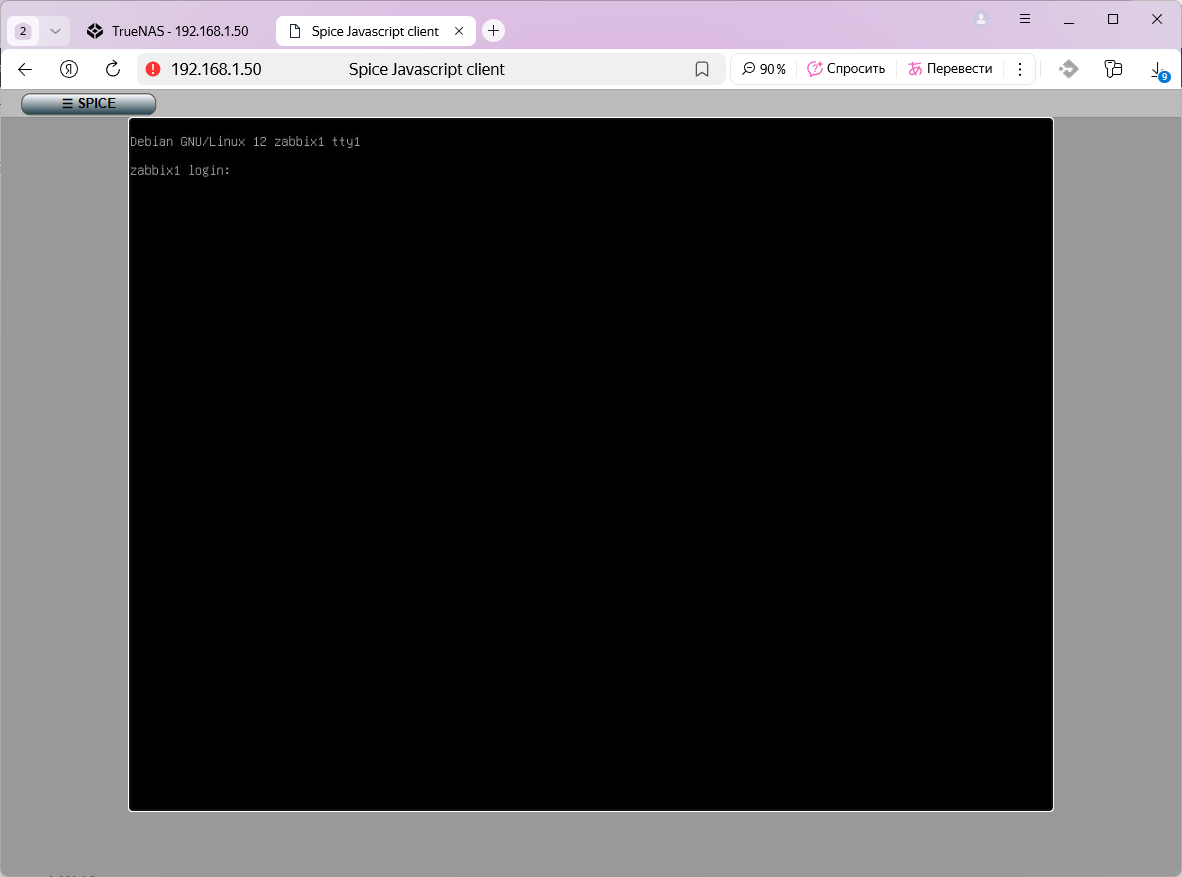Open the Yandex home button
1182x877 pixels.
(x=69, y=69)
